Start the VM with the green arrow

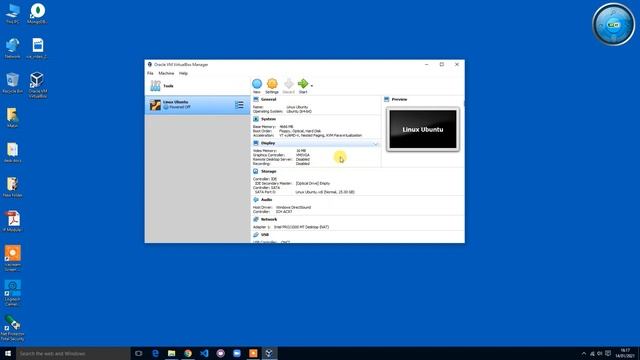(303, 84)
